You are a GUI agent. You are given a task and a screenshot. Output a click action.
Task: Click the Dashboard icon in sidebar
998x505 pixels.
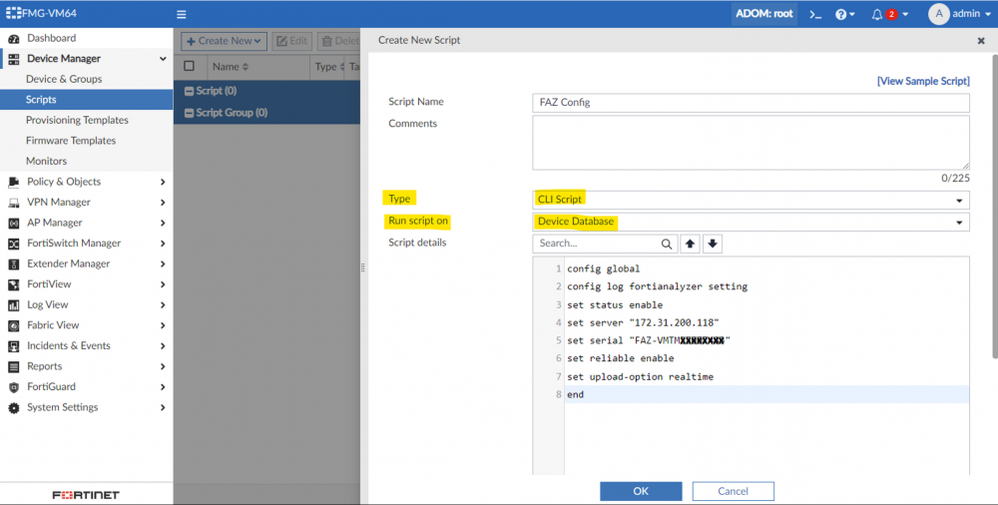click(13, 38)
